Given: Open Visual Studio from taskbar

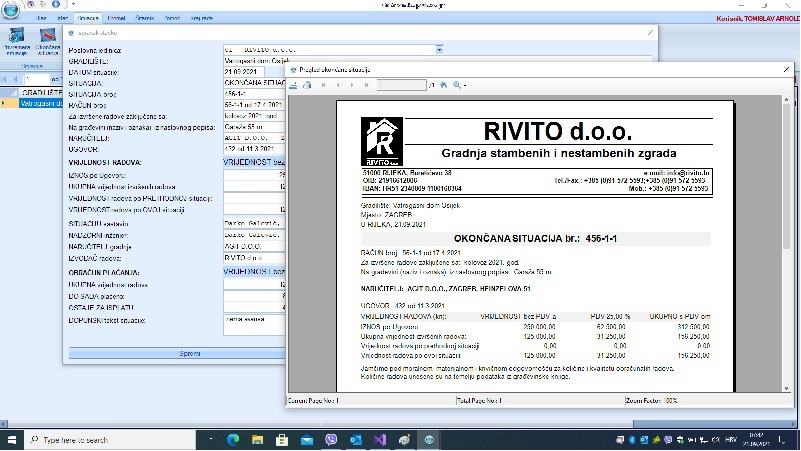Looking at the screenshot, I should (380, 439).
